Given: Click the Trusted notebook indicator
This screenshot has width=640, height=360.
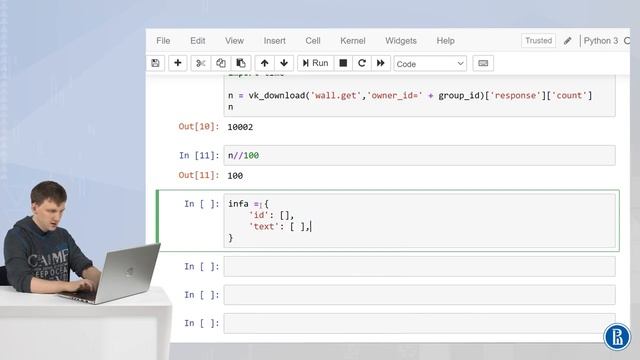Looking at the screenshot, I should tap(538, 41).
